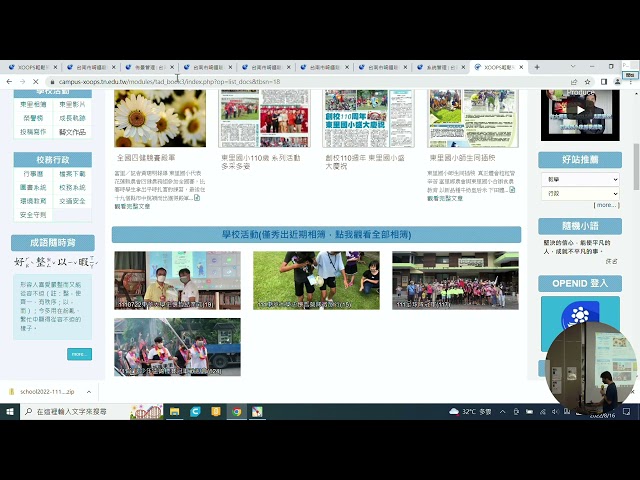
Task: Open the 創校110週年 article title
Action: tap(364, 162)
